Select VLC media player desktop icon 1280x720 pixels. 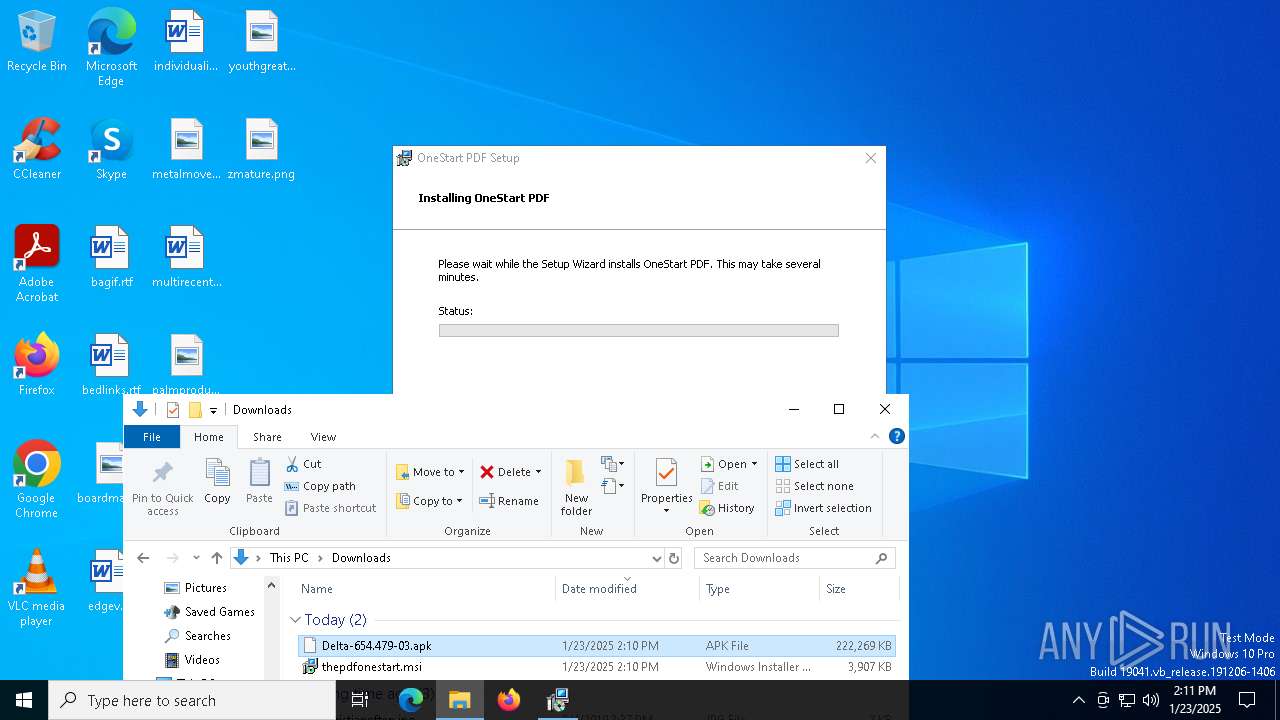coord(37,588)
